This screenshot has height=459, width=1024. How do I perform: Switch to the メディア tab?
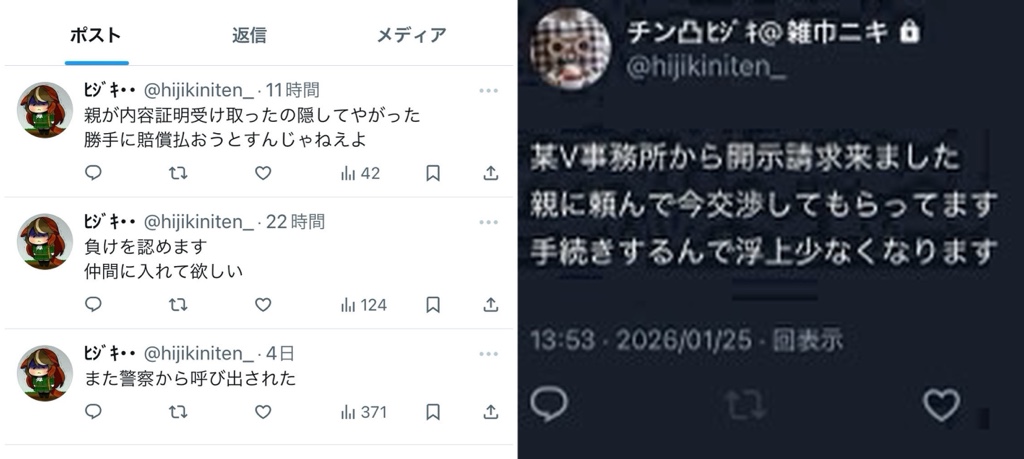click(411, 35)
